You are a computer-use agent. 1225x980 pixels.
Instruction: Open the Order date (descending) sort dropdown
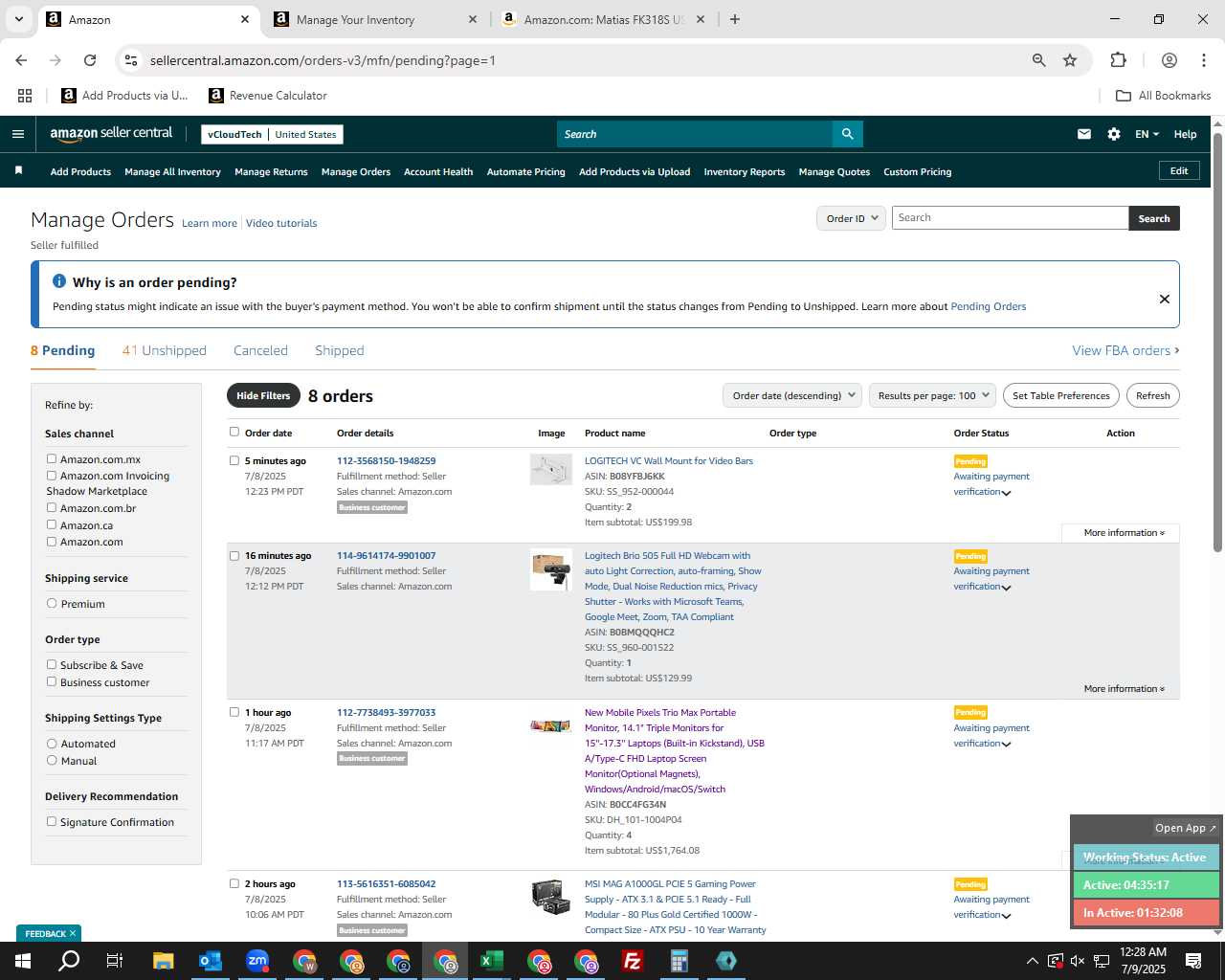pyautogui.click(x=792, y=395)
